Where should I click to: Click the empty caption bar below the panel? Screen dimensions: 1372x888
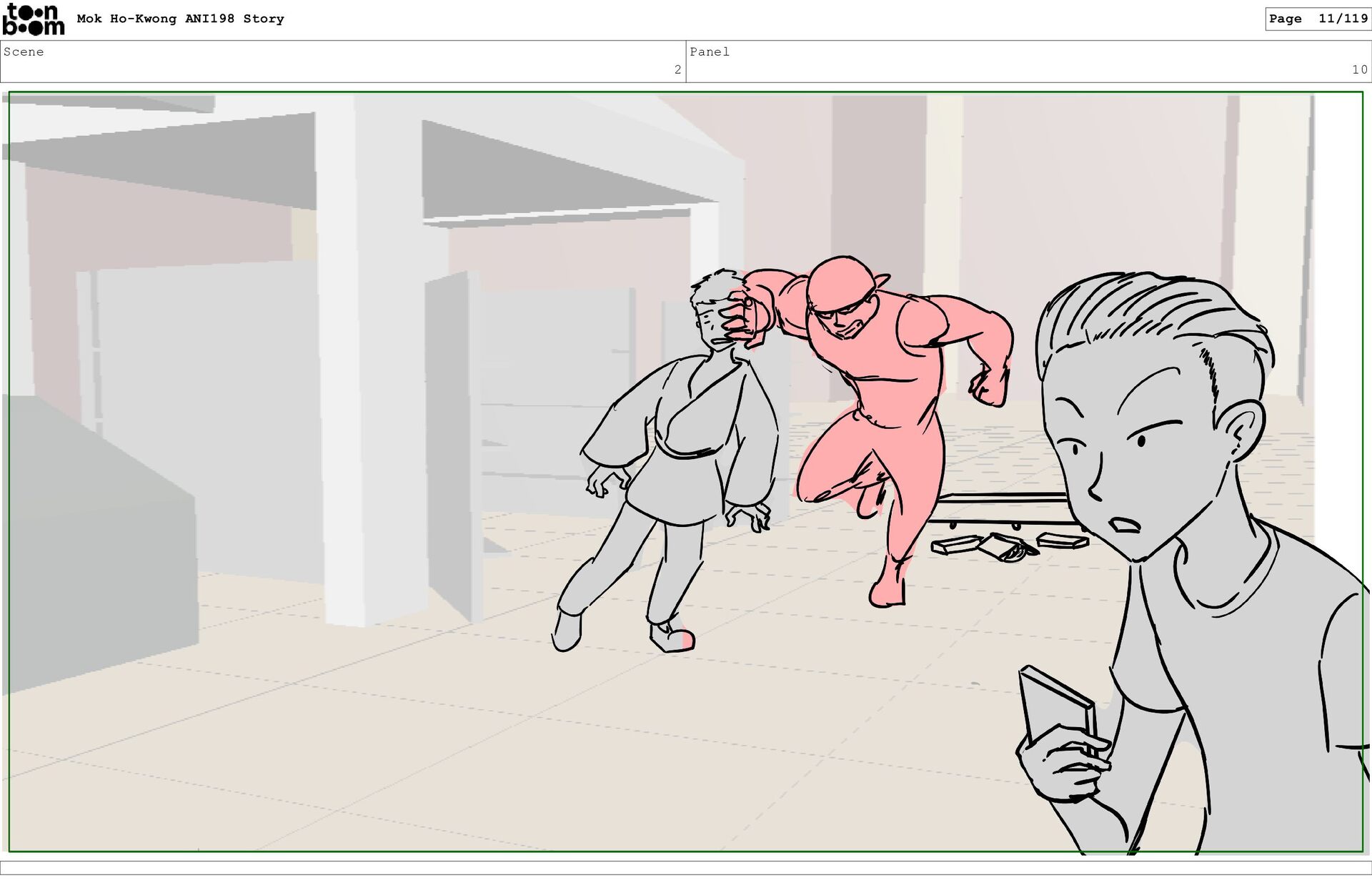(686, 867)
